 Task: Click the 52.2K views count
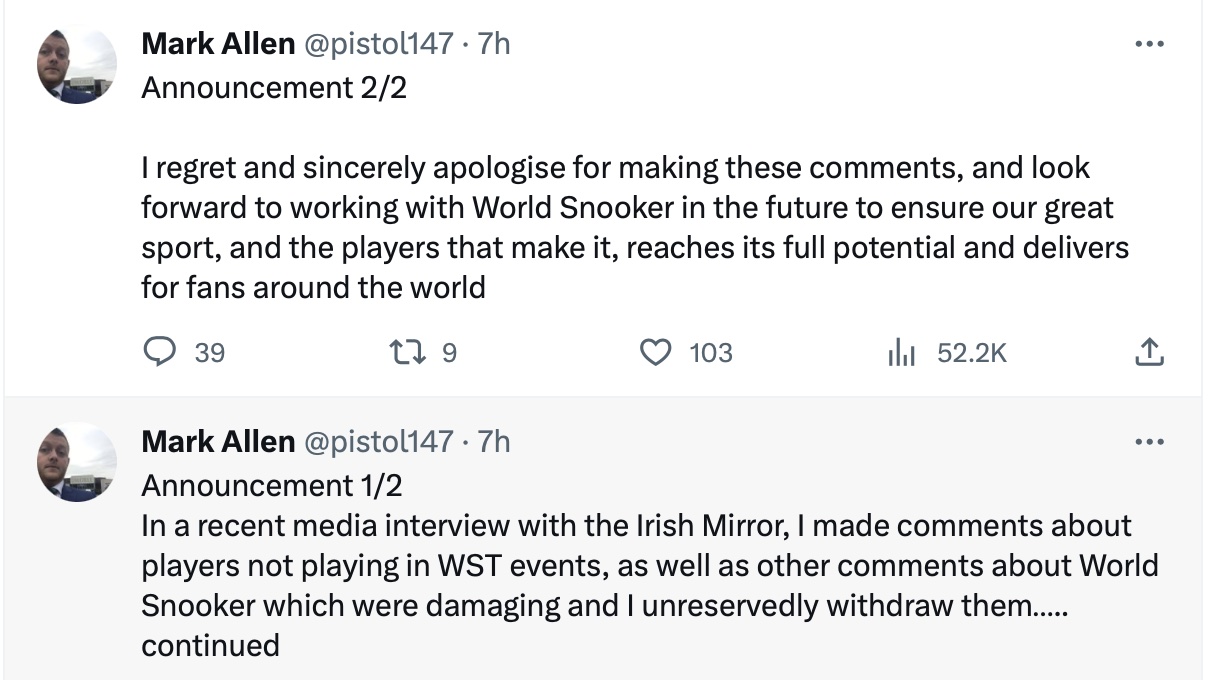coord(972,353)
